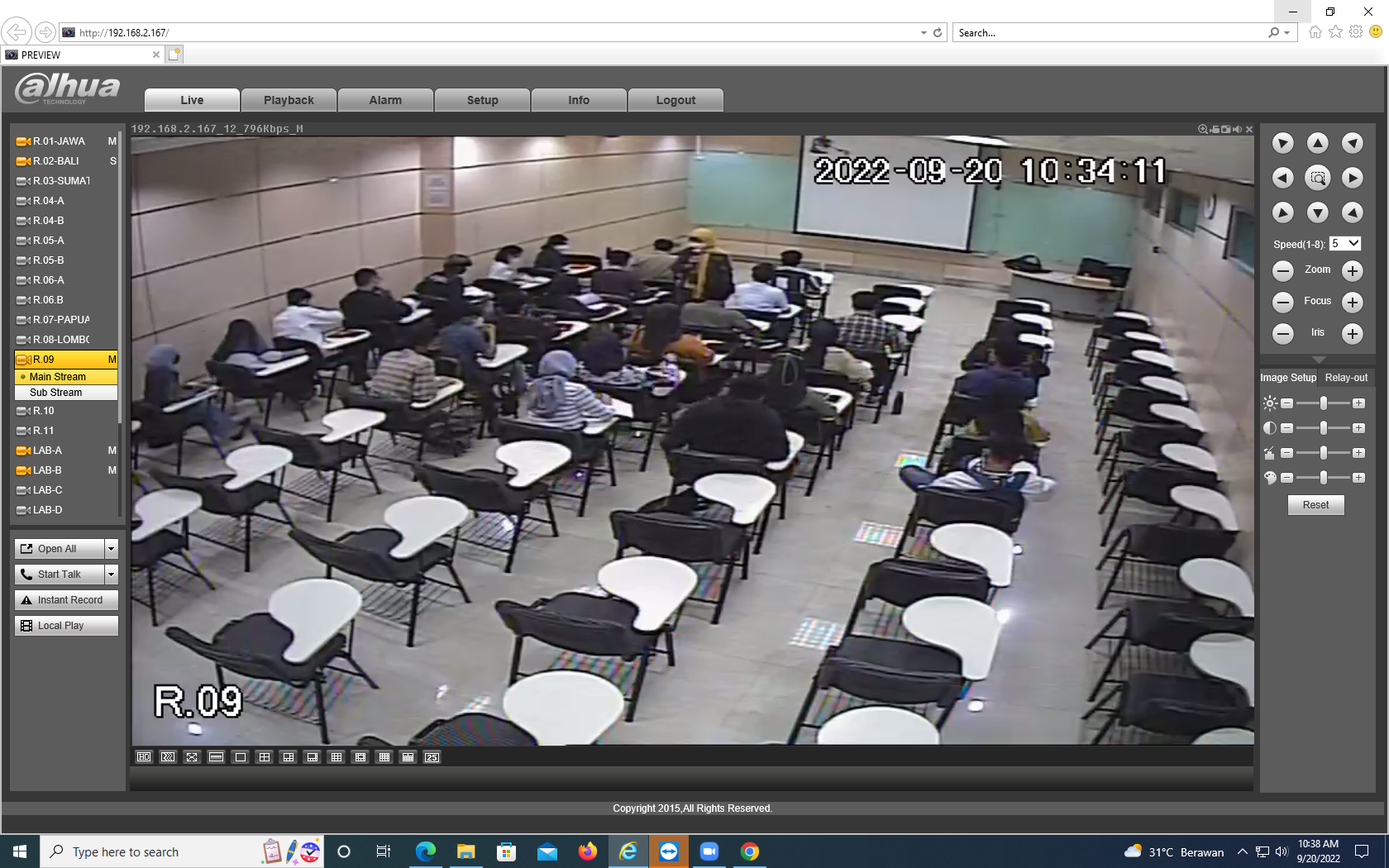Expand the R.09 channel entry
Screen dimensions: 1389x868
66,360
